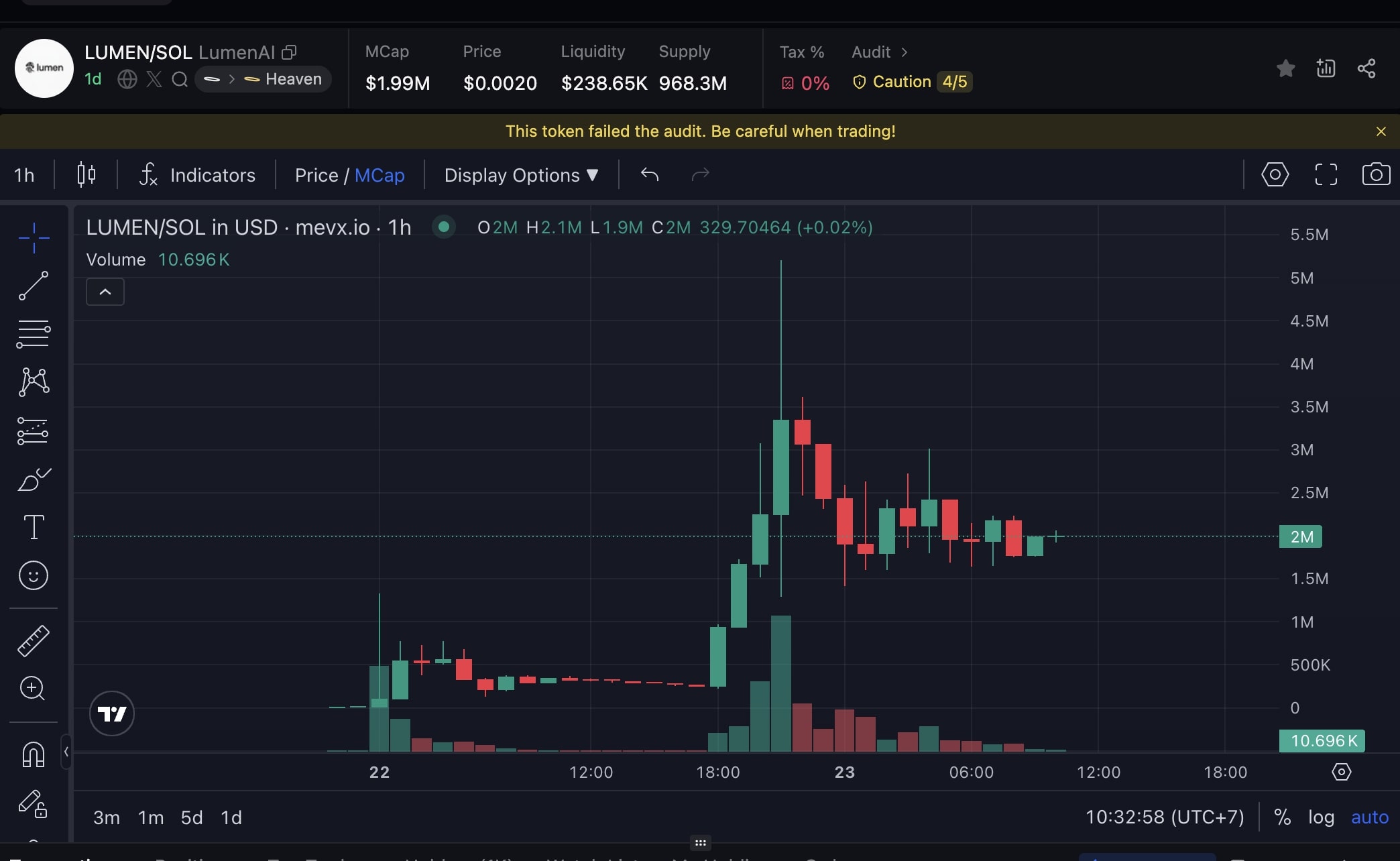Search token using magnifier icon
Viewport: 1400px width, 861px height.
[180, 79]
